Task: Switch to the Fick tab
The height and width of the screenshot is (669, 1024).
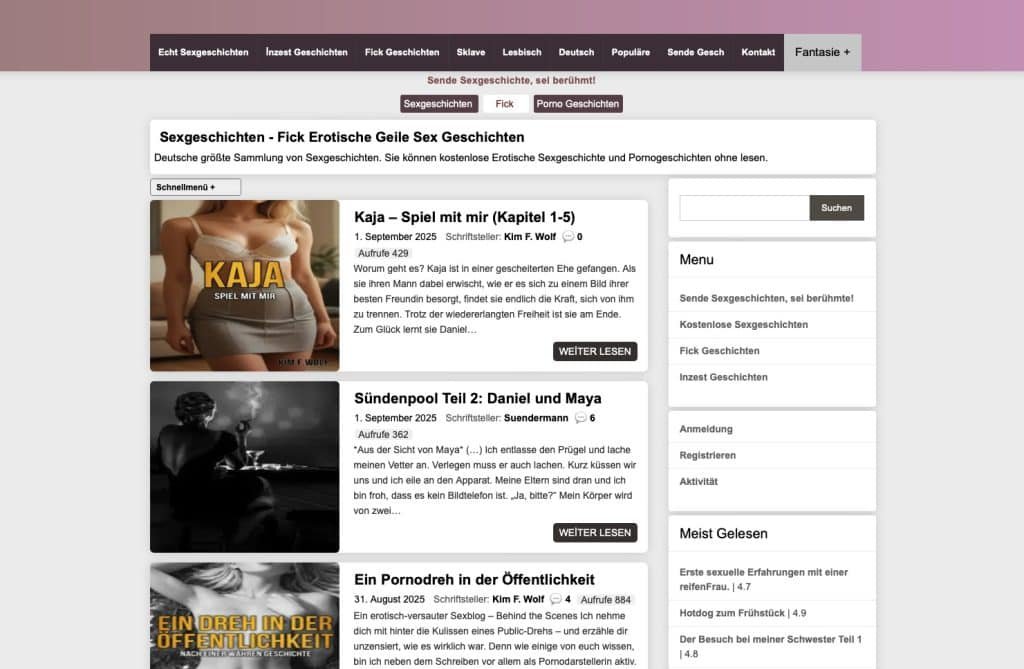Action: (x=505, y=103)
